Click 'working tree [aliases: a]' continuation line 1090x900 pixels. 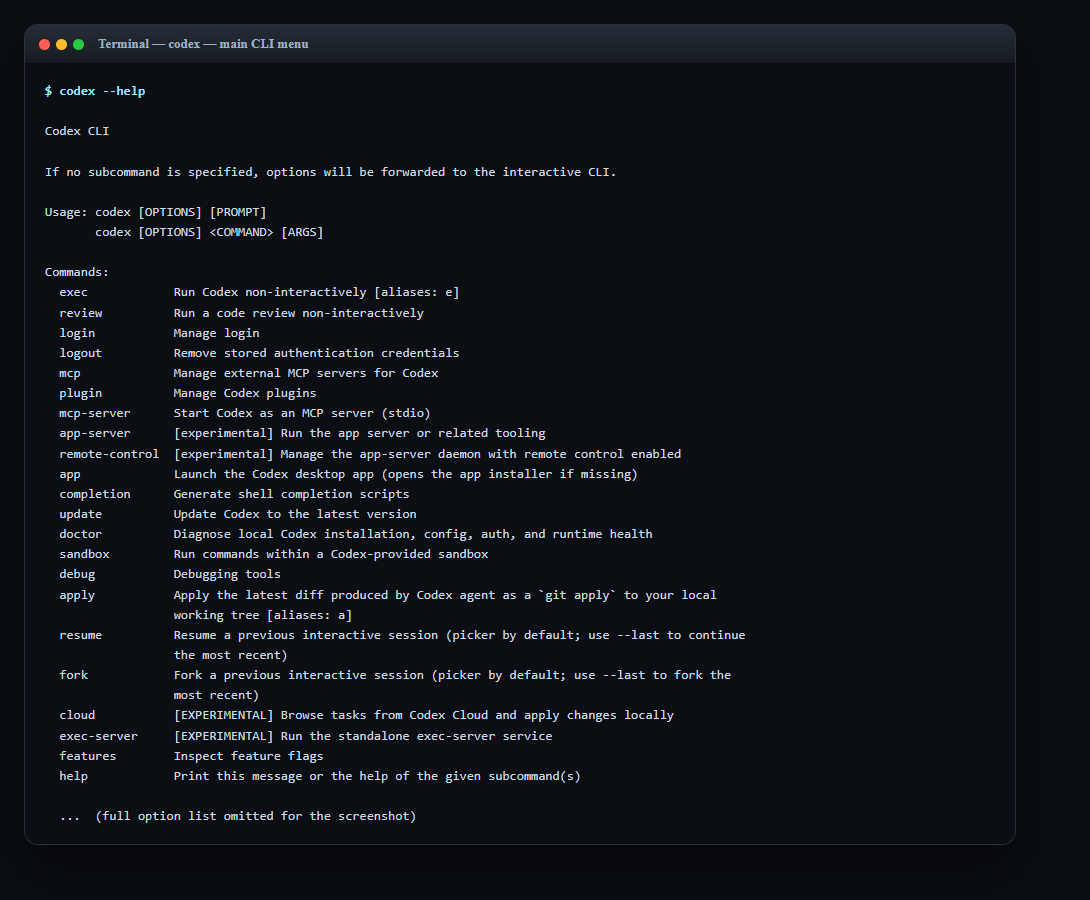(x=263, y=615)
